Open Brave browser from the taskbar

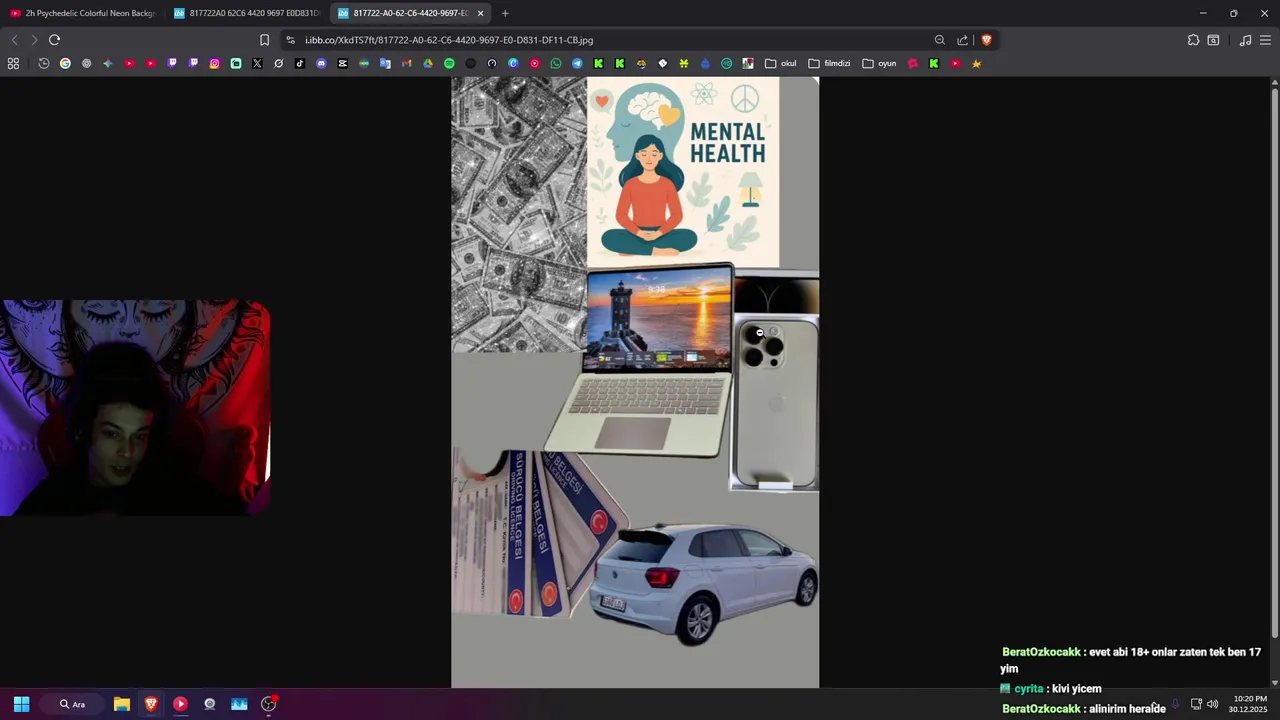[151, 704]
